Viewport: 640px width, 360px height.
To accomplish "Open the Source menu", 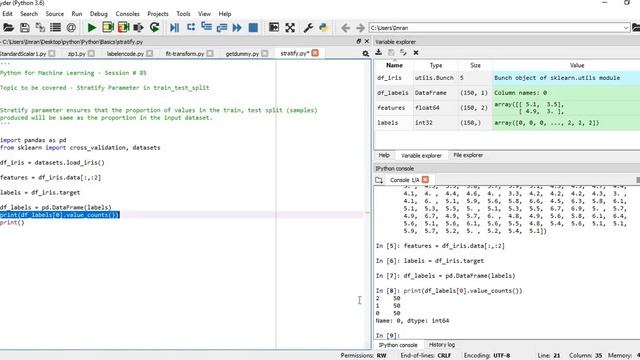I will (54, 13).
